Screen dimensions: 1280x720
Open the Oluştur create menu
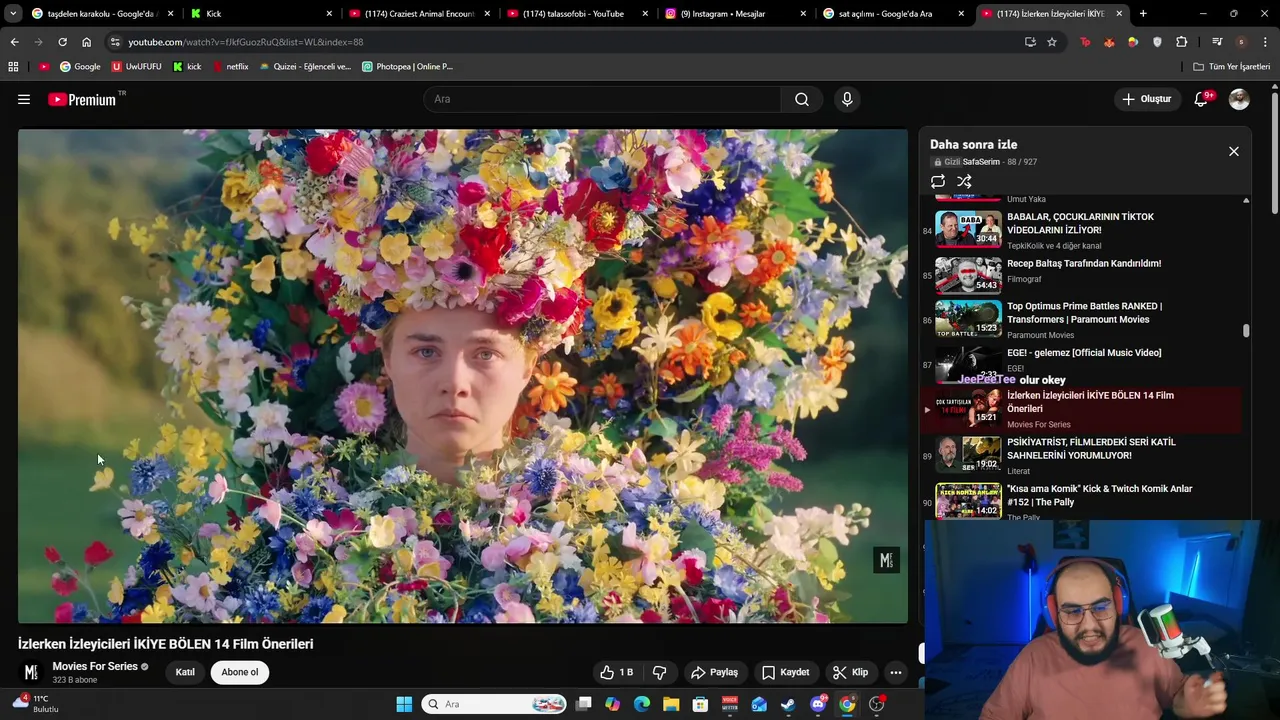[1146, 99]
